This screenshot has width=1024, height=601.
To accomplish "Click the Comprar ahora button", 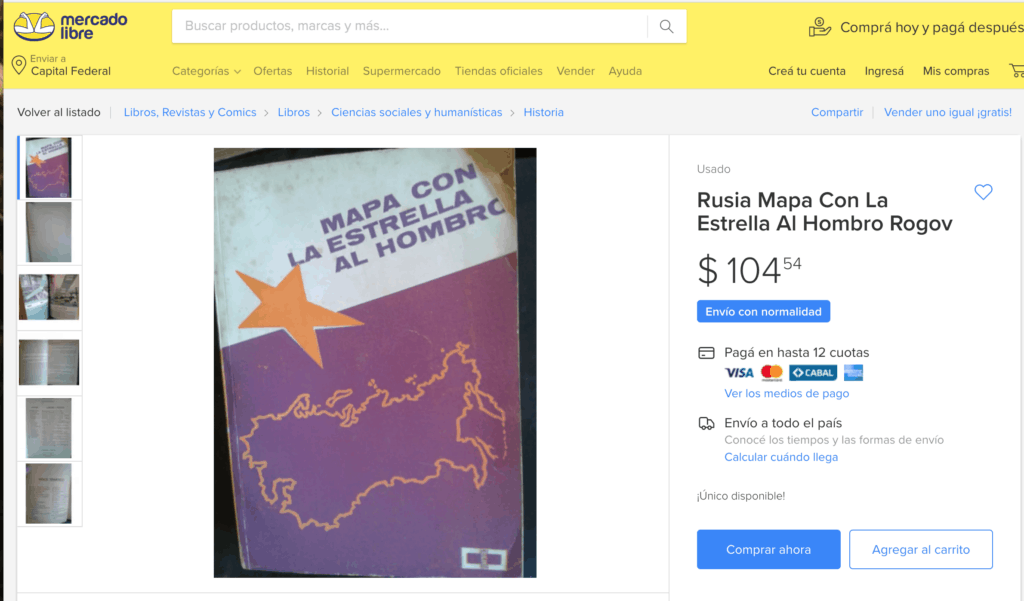I will point(768,549).
